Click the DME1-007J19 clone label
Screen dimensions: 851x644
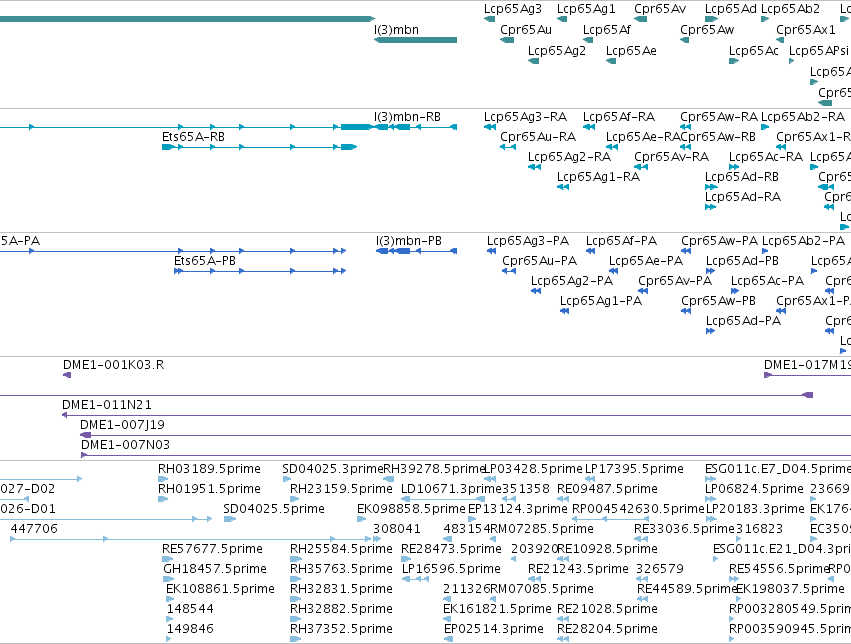122,425
